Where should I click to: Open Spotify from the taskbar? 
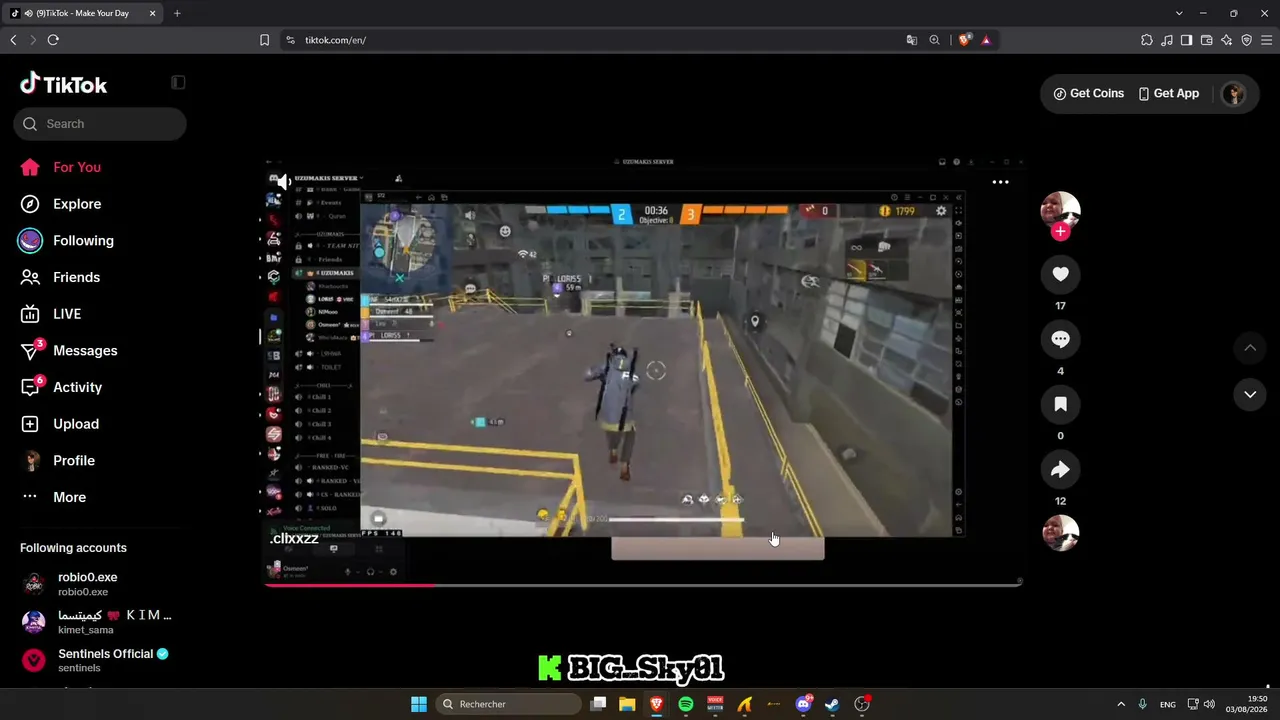pyautogui.click(x=686, y=704)
